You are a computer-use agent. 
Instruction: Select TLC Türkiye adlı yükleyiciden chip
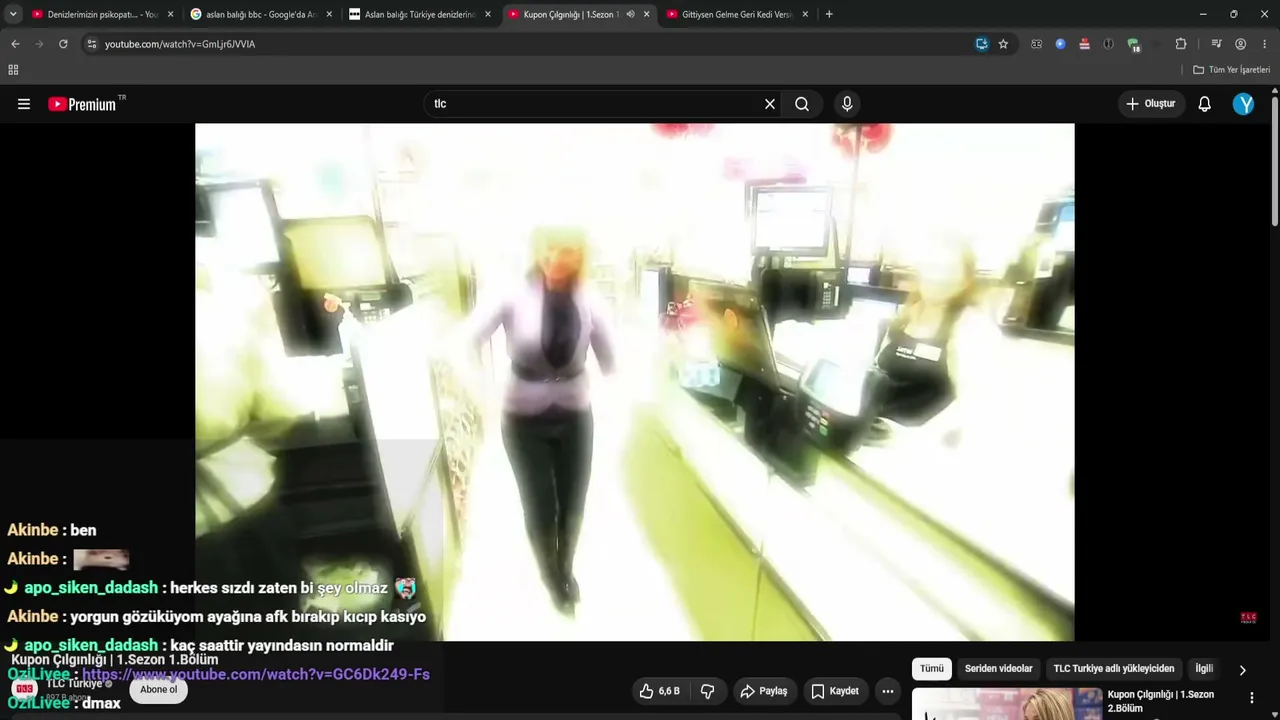pyautogui.click(x=1114, y=669)
